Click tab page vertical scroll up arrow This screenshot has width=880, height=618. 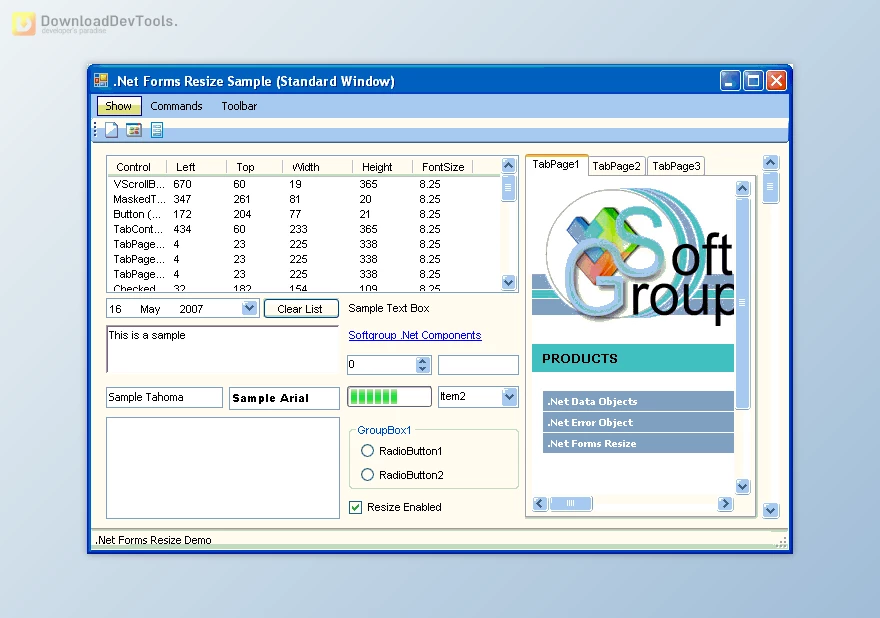pos(742,188)
